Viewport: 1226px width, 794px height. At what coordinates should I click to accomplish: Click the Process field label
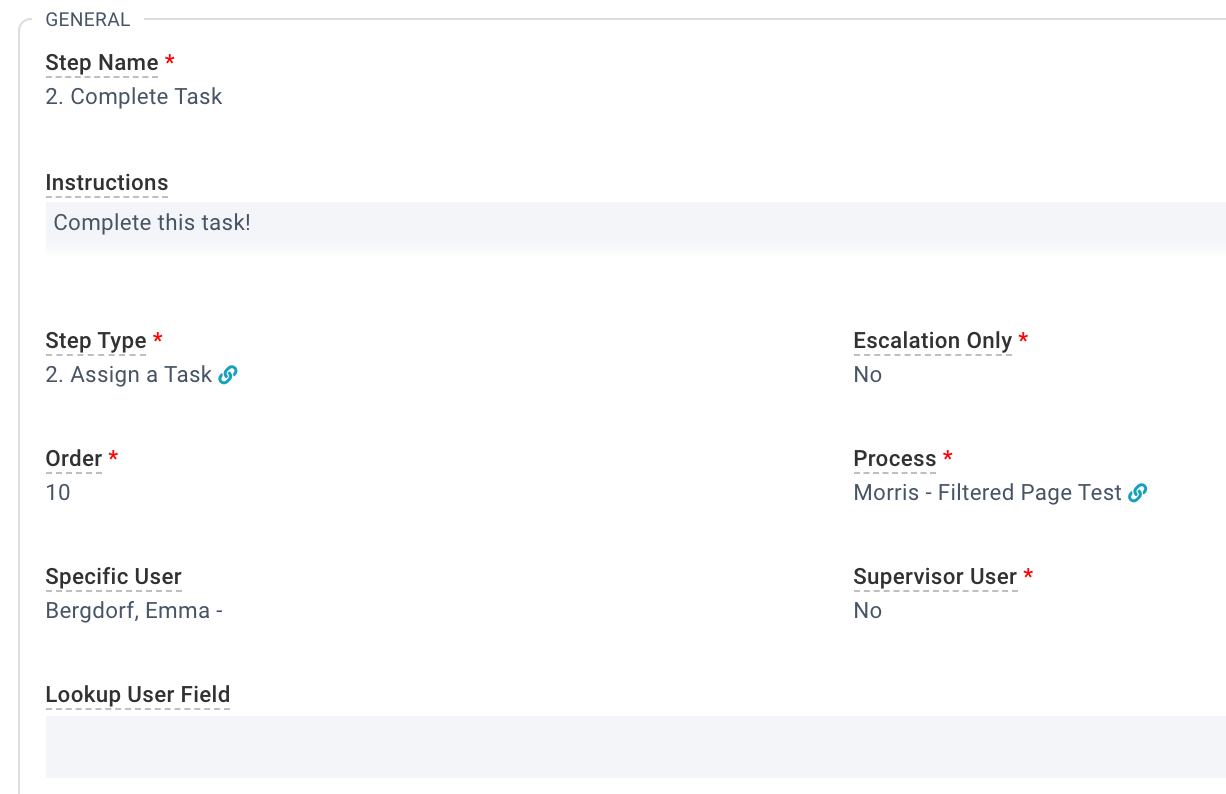click(x=895, y=459)
